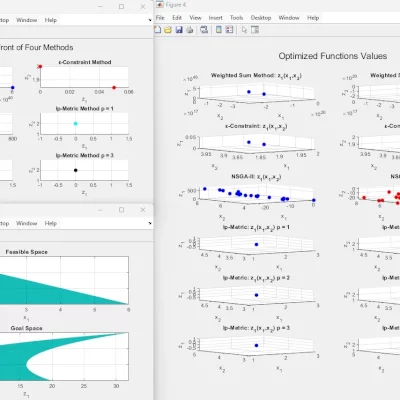Open Insert menu in Figure 4

click(x=215, y=18)
